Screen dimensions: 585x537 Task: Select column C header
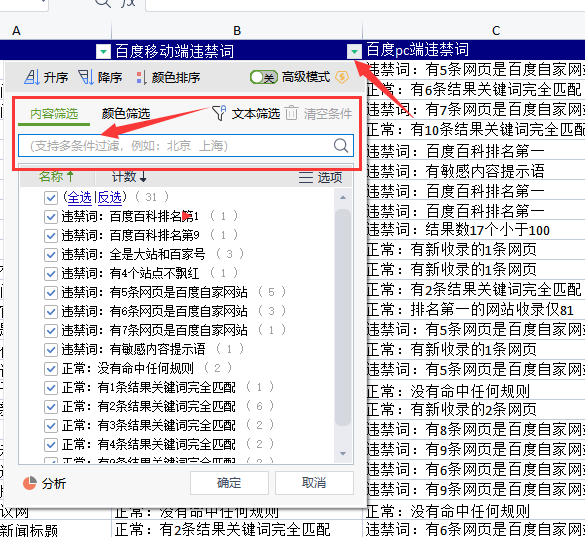coord(474,30)
